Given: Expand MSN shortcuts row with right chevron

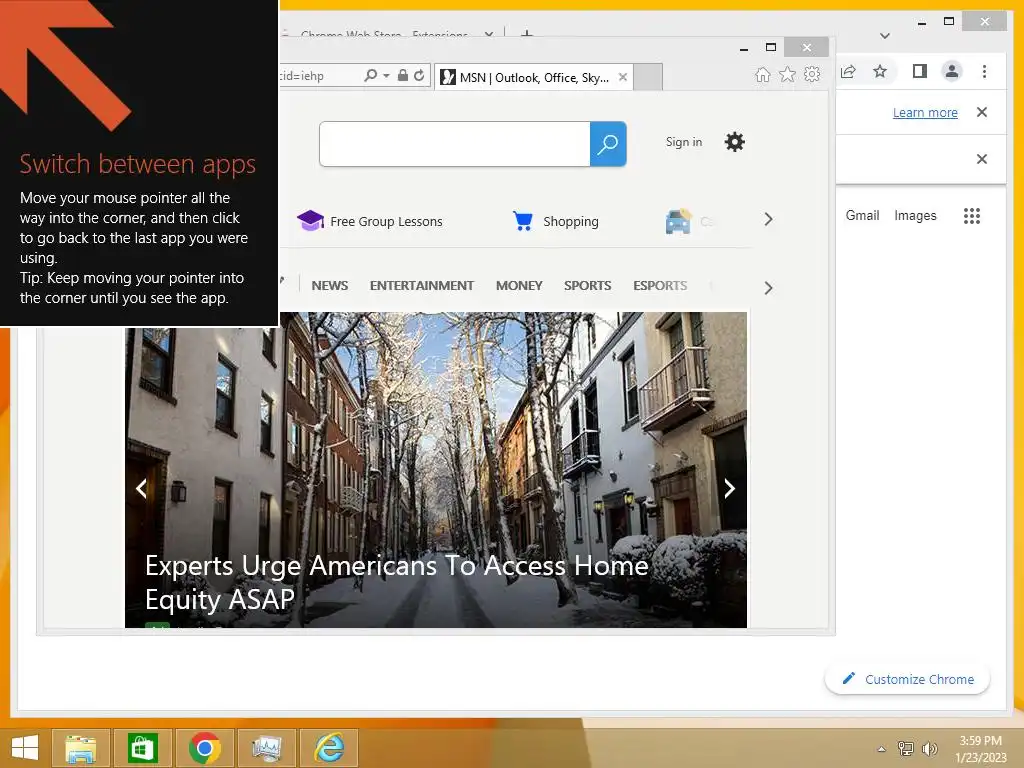Looking at the screenshot, I should pyautogui.click(x=769, y=219).
